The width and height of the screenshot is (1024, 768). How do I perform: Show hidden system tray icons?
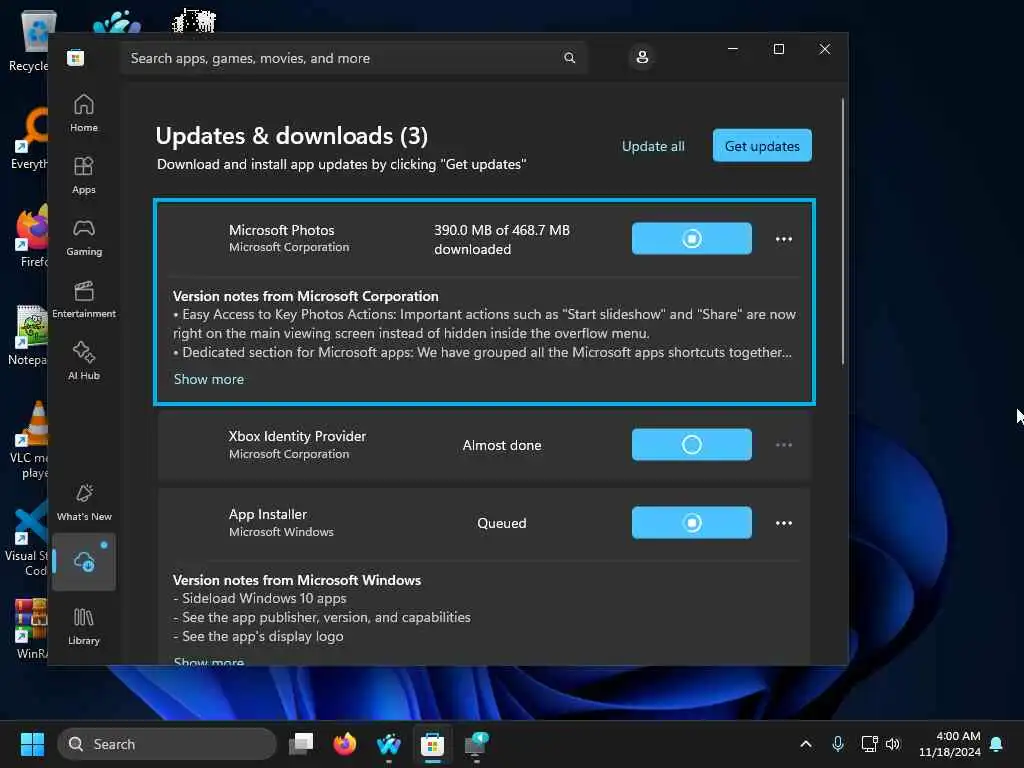[806, 744]
